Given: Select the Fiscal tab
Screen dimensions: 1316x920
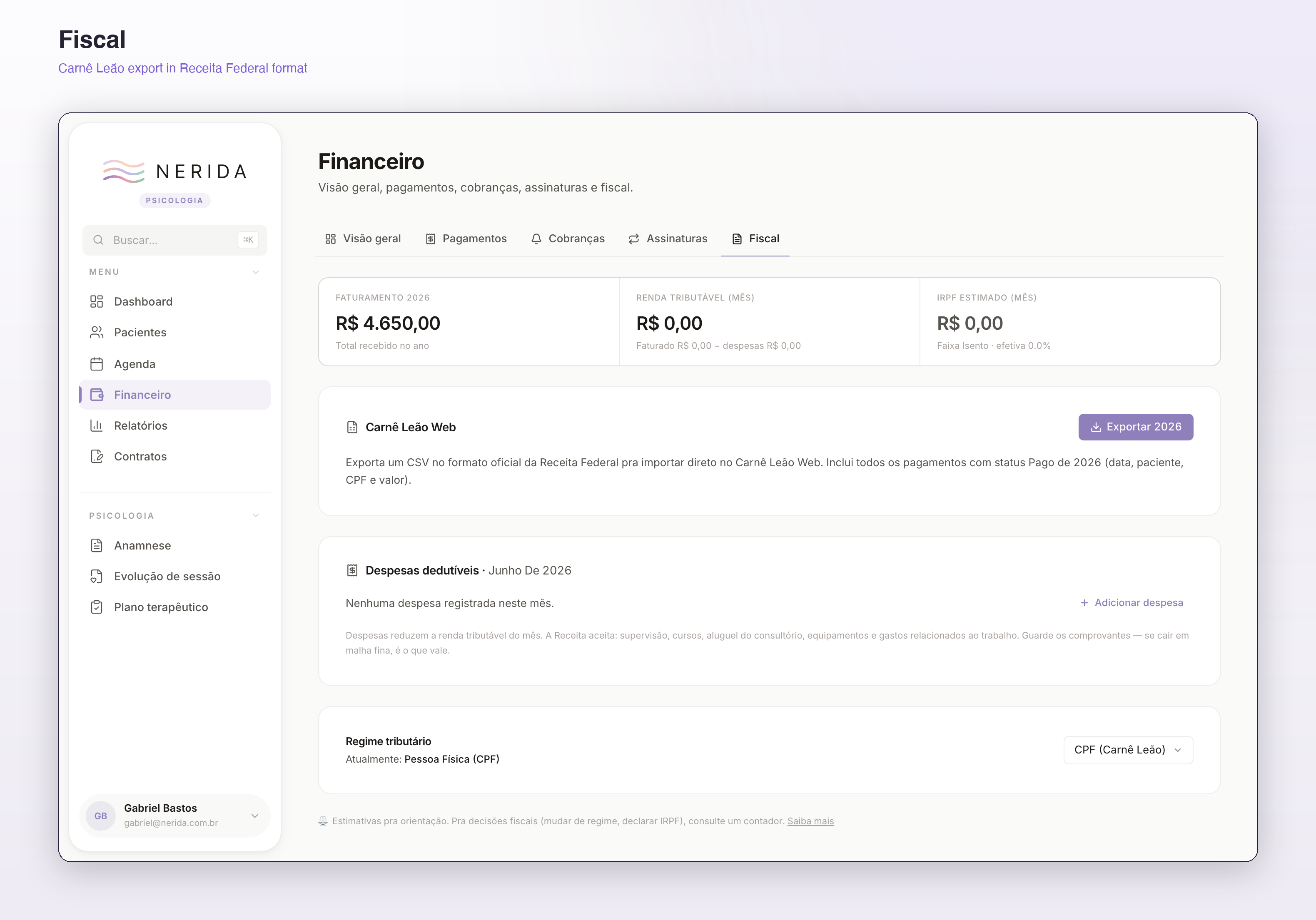Looking at the screenshot, I should tap(755, 239).
